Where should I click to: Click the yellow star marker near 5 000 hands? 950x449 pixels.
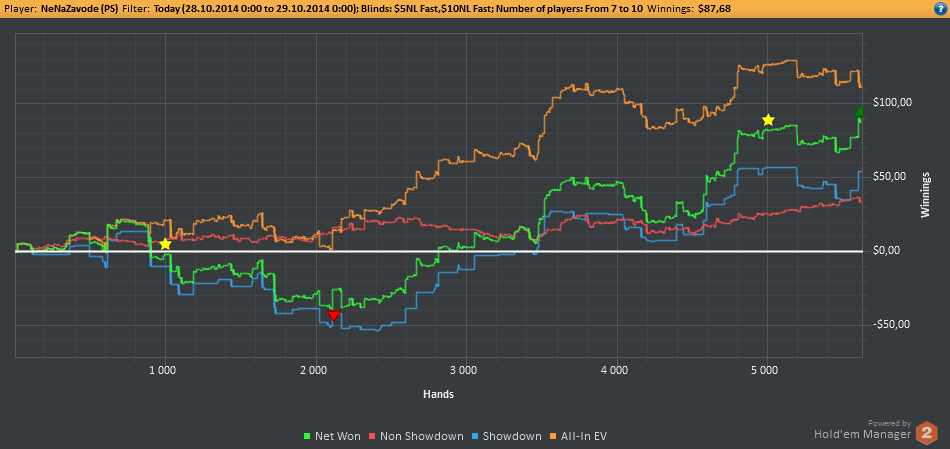click(768, 120)
